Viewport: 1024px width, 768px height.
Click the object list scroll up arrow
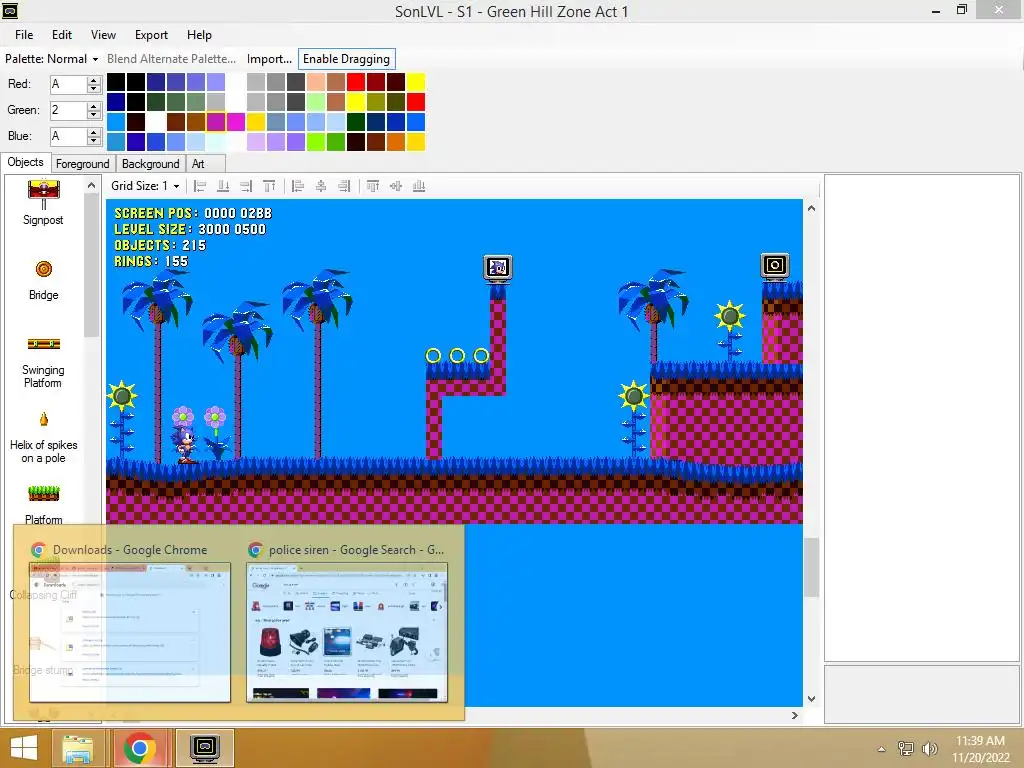[x=91, y=186]
